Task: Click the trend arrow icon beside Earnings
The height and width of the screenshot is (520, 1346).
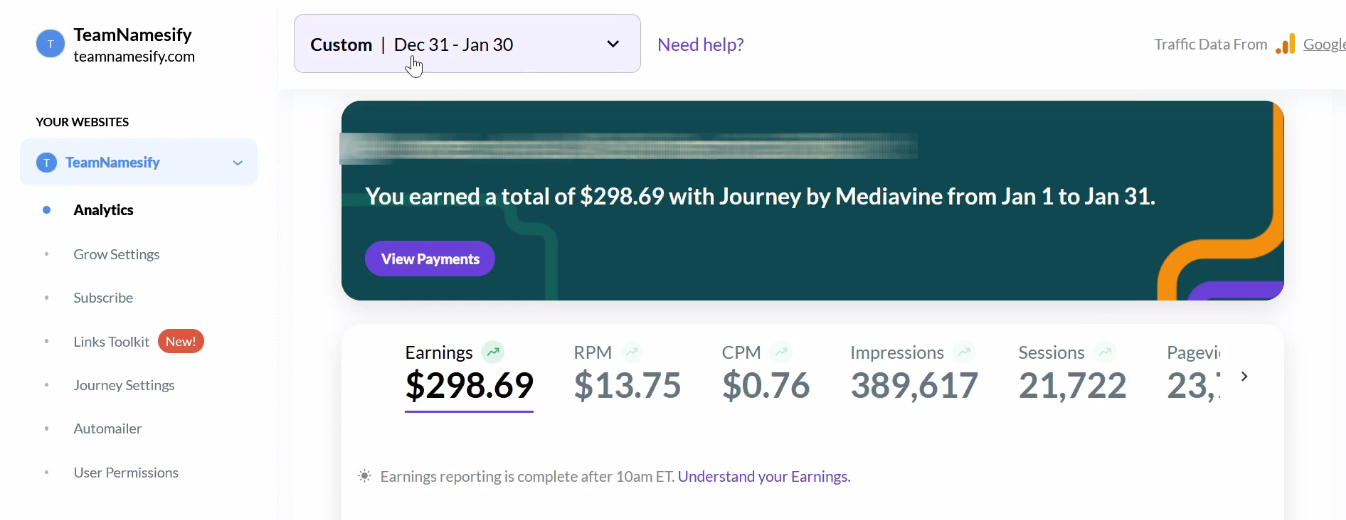Action: point(492,352)
